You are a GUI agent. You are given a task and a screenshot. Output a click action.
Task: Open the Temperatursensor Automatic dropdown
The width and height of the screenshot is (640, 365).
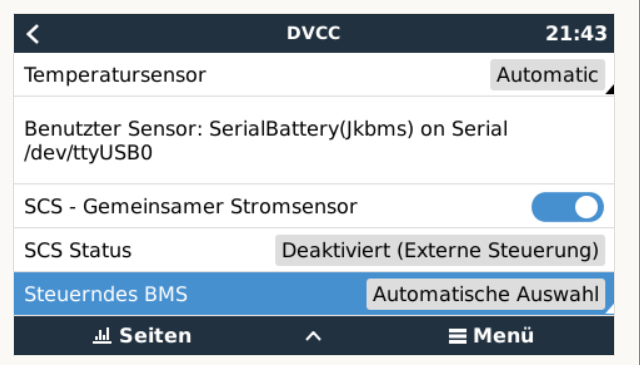pyautogui.click(x=547, y=75)
